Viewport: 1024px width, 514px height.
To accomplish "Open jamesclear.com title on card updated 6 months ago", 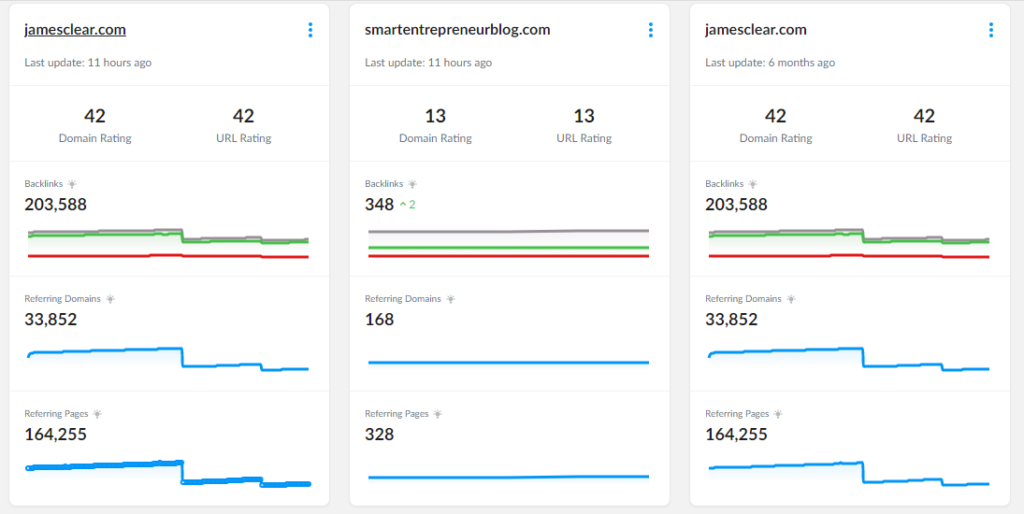I will (756, 30).
